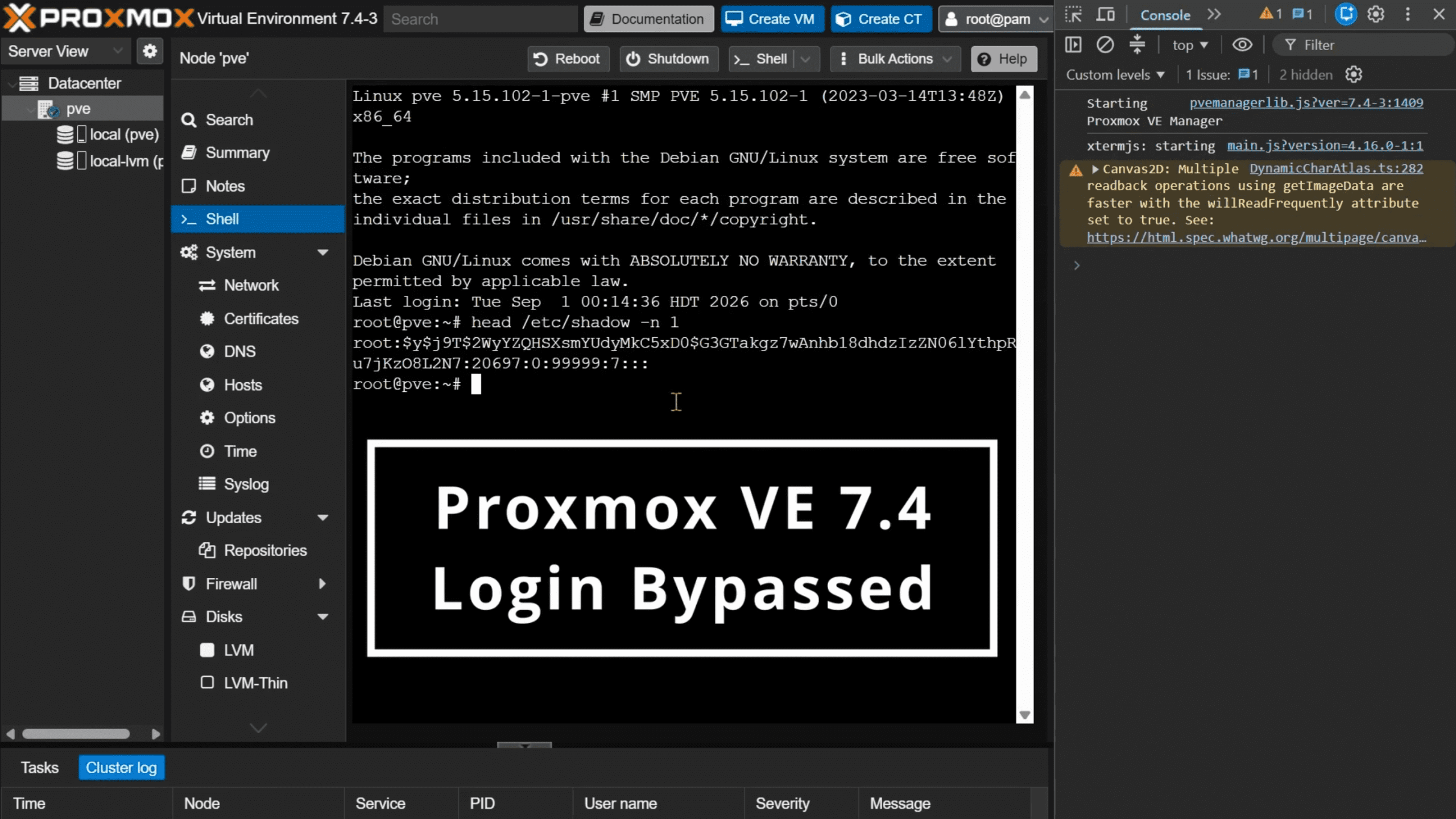Open the Notes menu item
Image resolution: width=1456 pixels, height=819 pixels.
[x=258, y=186]
